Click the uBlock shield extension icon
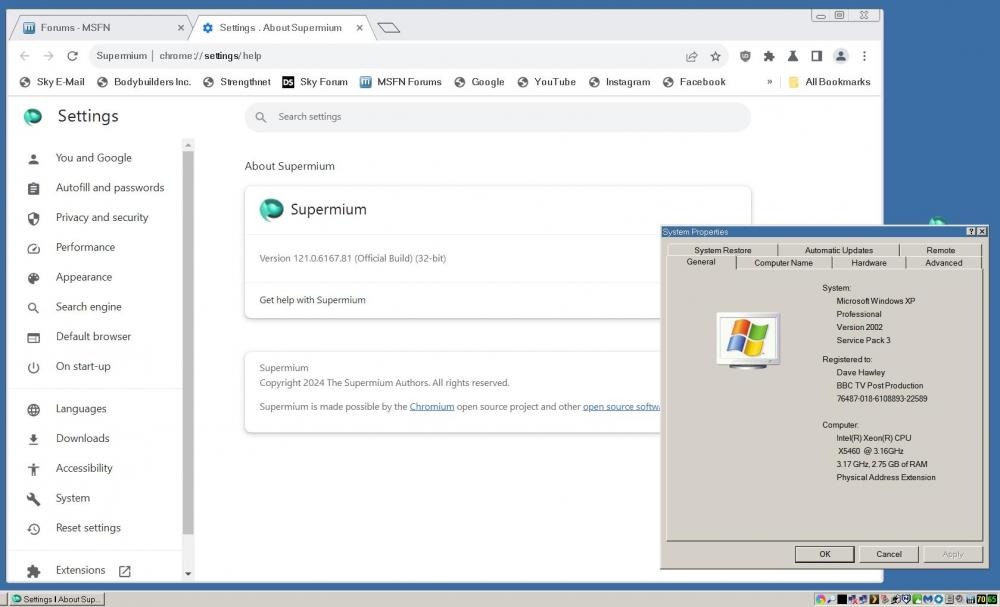Image resolution: width=1000 pixels, height=607 pixels. (745, 56)
